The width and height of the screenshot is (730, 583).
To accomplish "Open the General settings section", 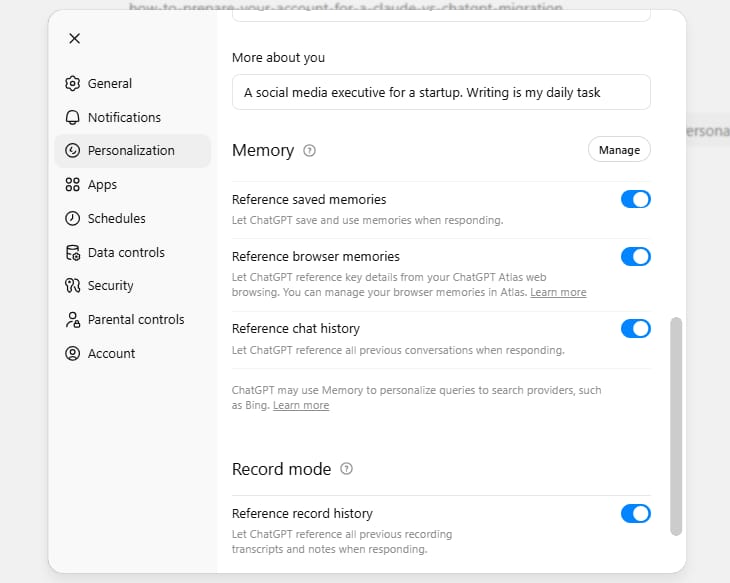I will click(133, 83).
